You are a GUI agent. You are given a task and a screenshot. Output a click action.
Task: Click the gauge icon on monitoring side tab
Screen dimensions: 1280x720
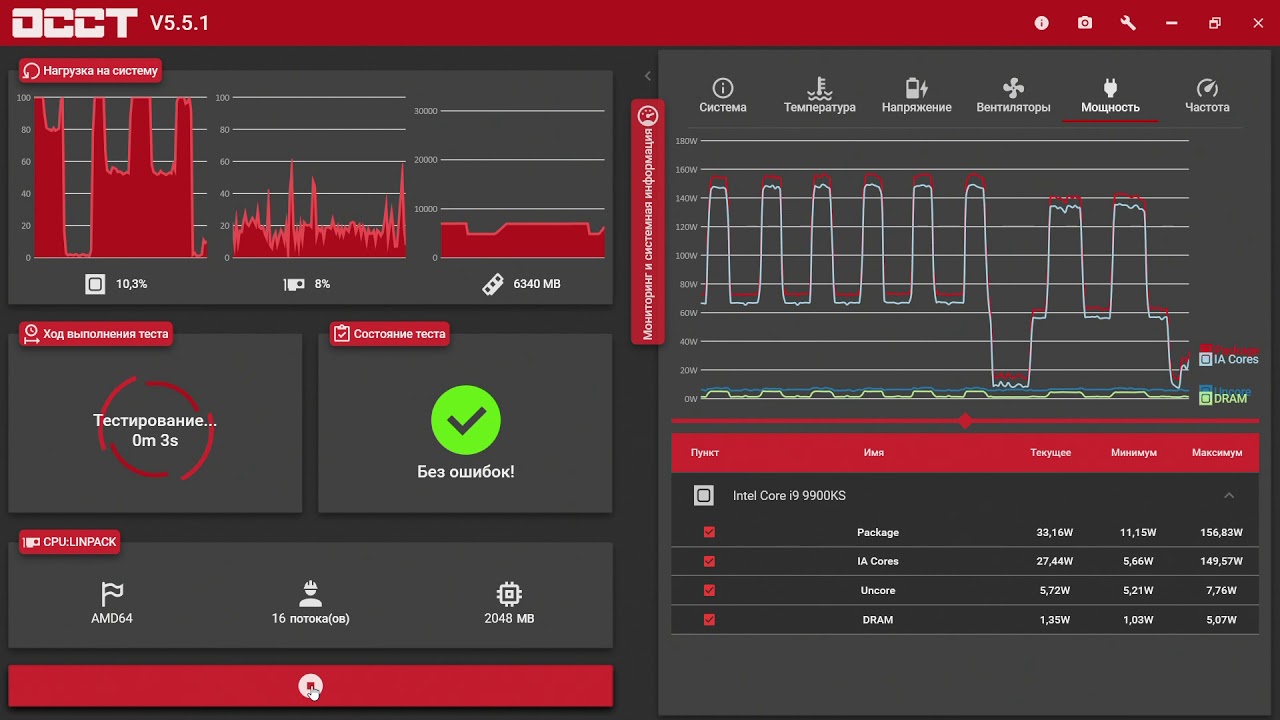647,115
